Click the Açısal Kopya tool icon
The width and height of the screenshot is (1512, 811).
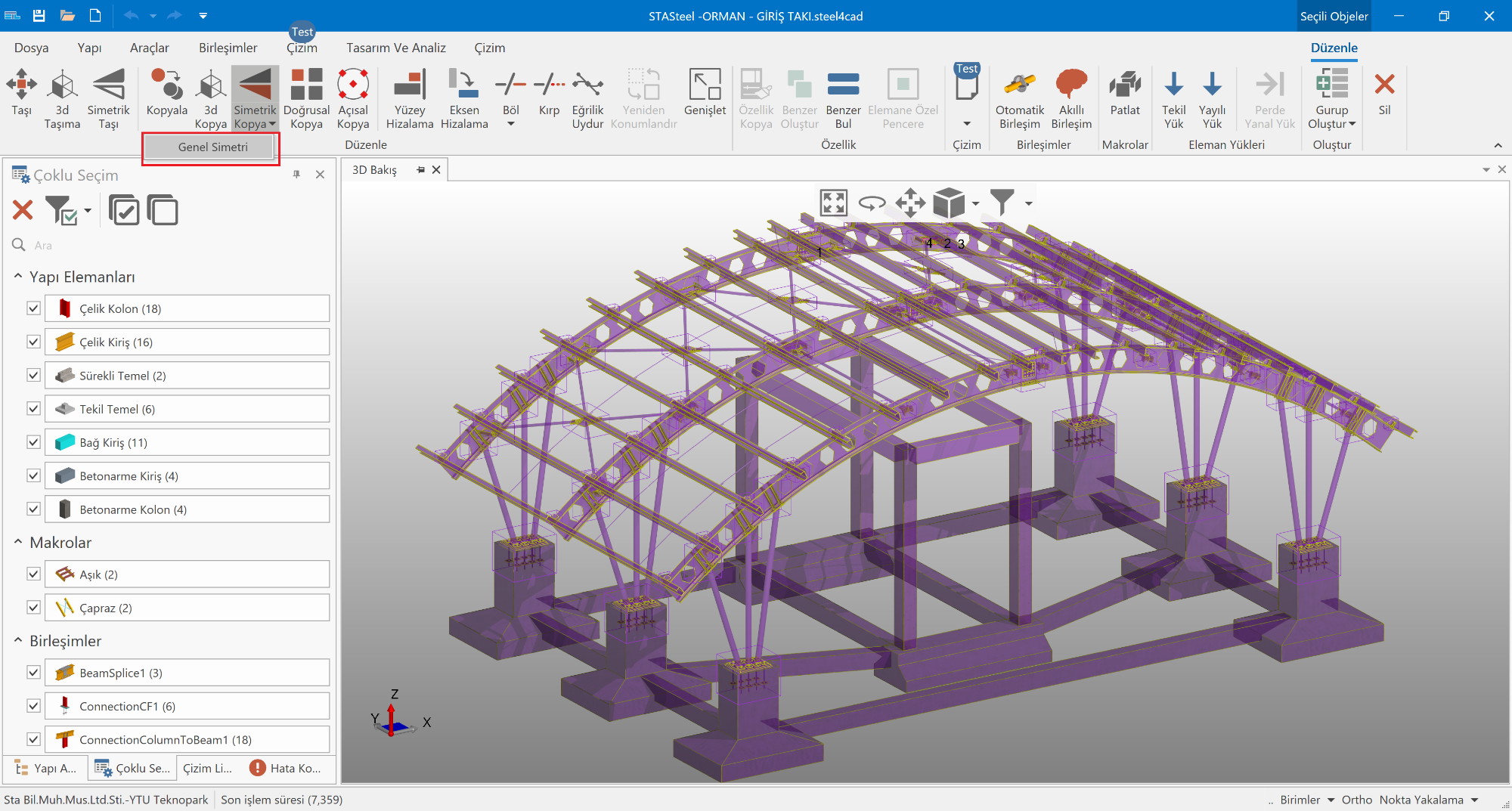point(352,85)
